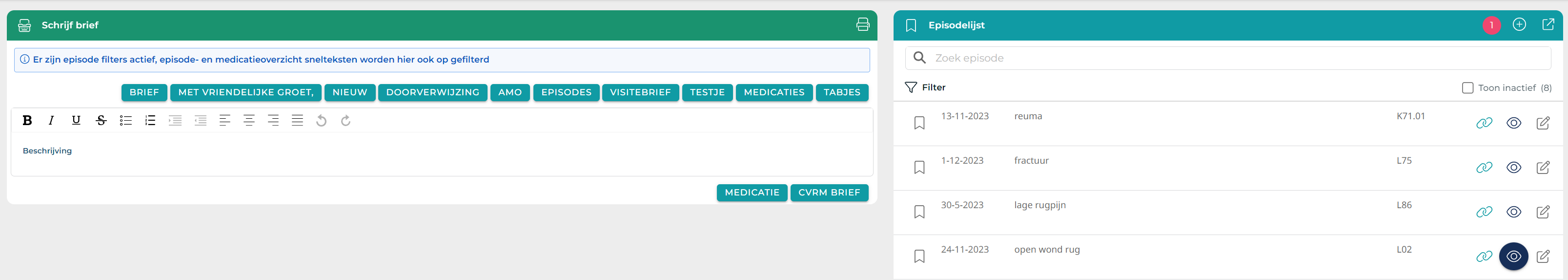Click the red notification badge
Screen dimensions: 1568x280
(1491, 25)
